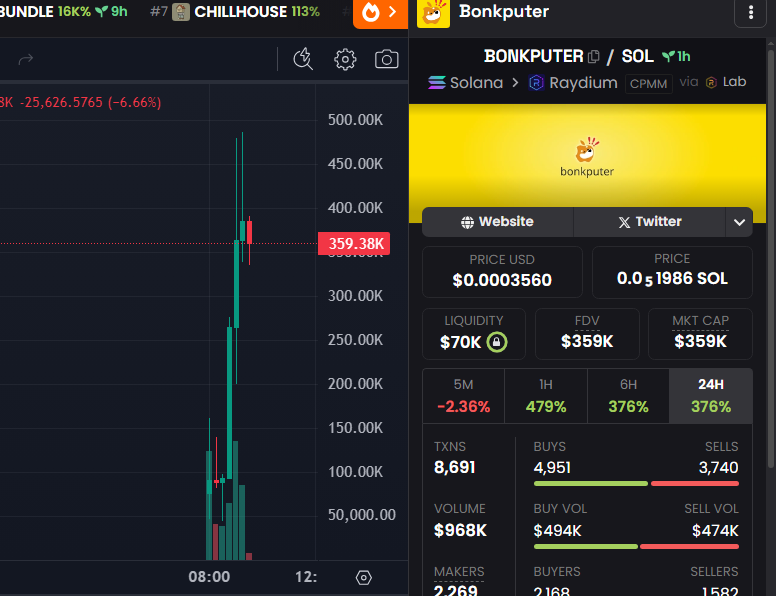
Task: Click the Raydium DEX logo icon
Action: click(536, 83)
